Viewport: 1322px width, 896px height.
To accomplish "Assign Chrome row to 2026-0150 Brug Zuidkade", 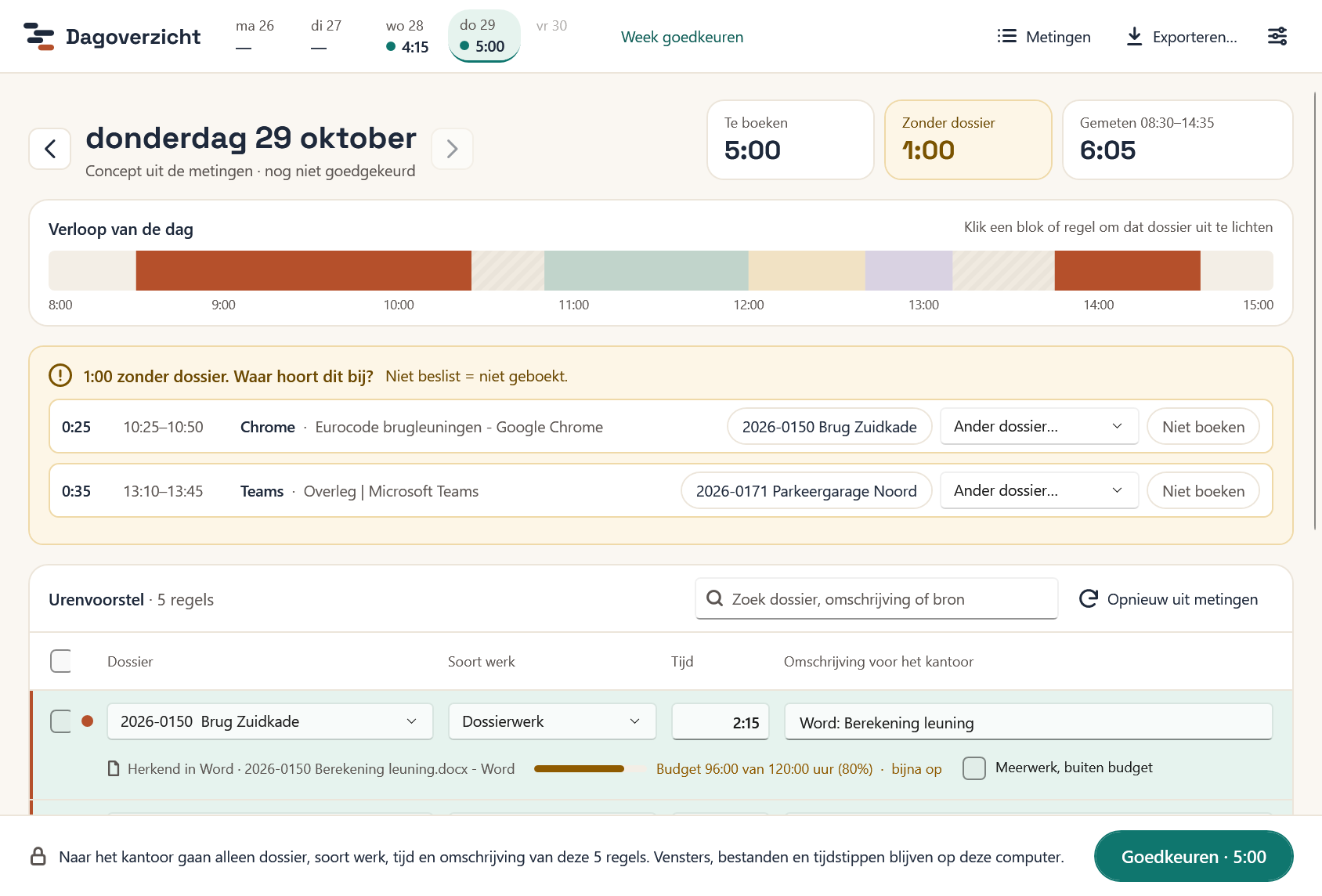I will 829,427.
